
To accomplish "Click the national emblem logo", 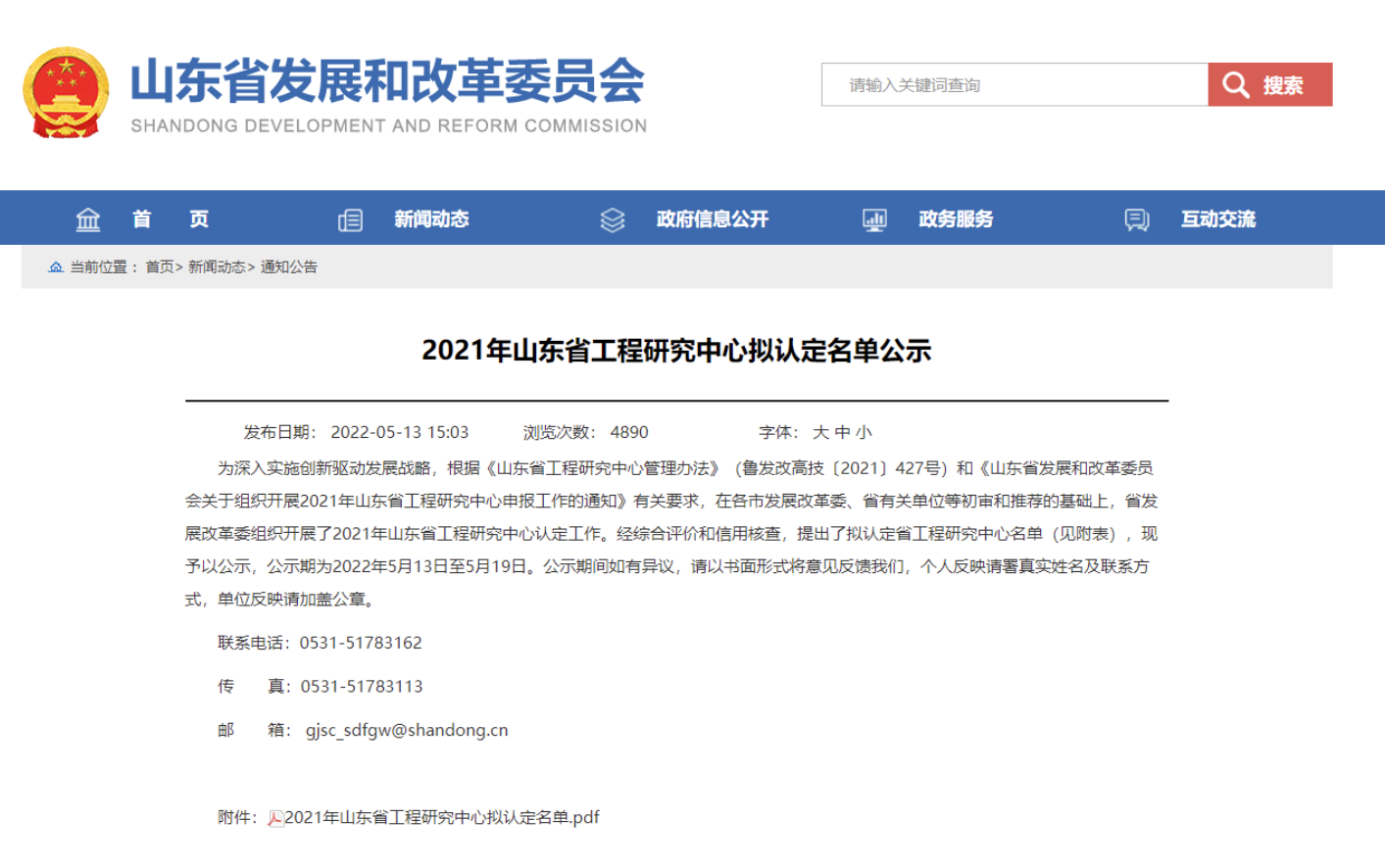I will [x=66, y=92].
